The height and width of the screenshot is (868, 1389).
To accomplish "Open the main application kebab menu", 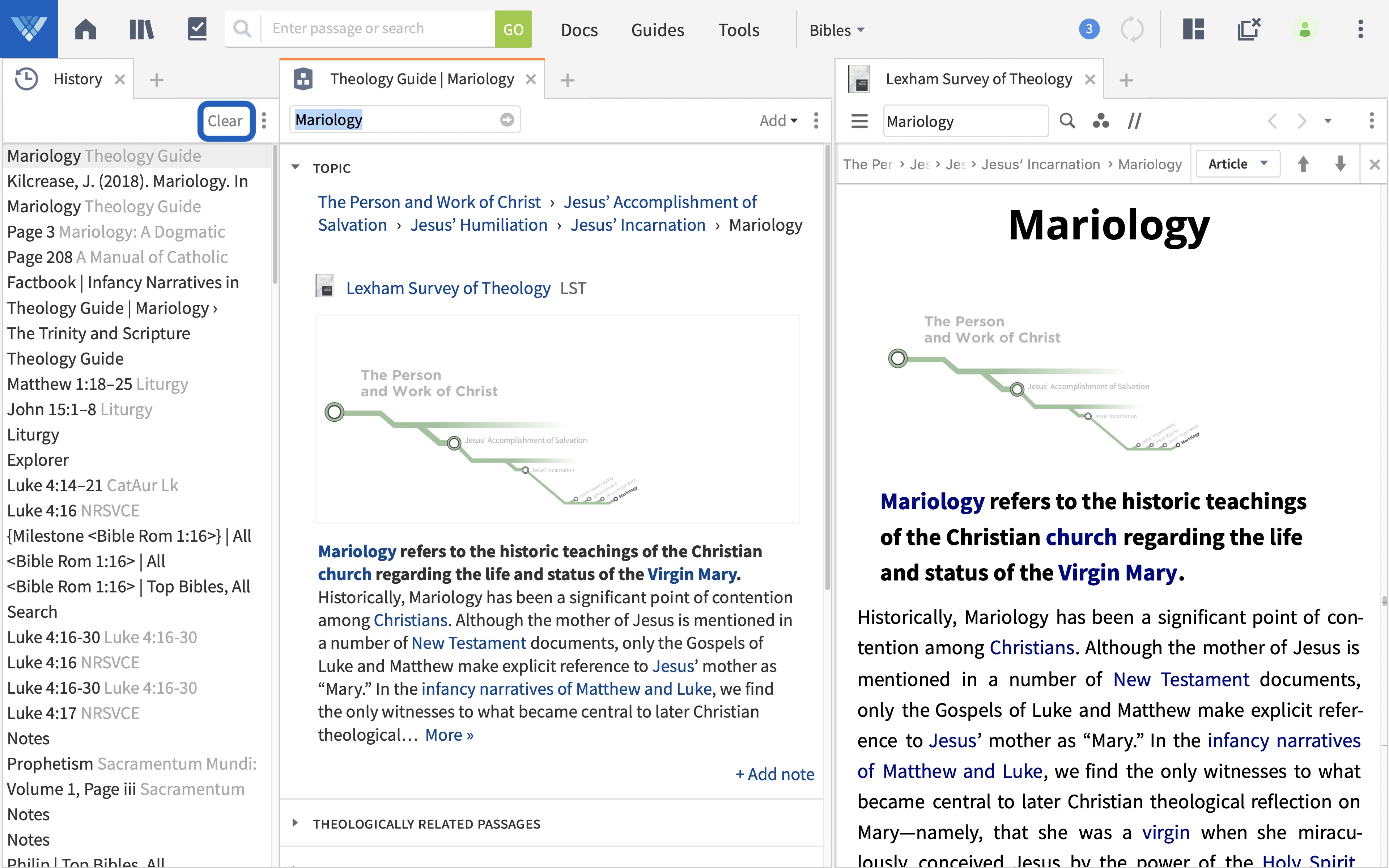I will tap(1360, 29).
